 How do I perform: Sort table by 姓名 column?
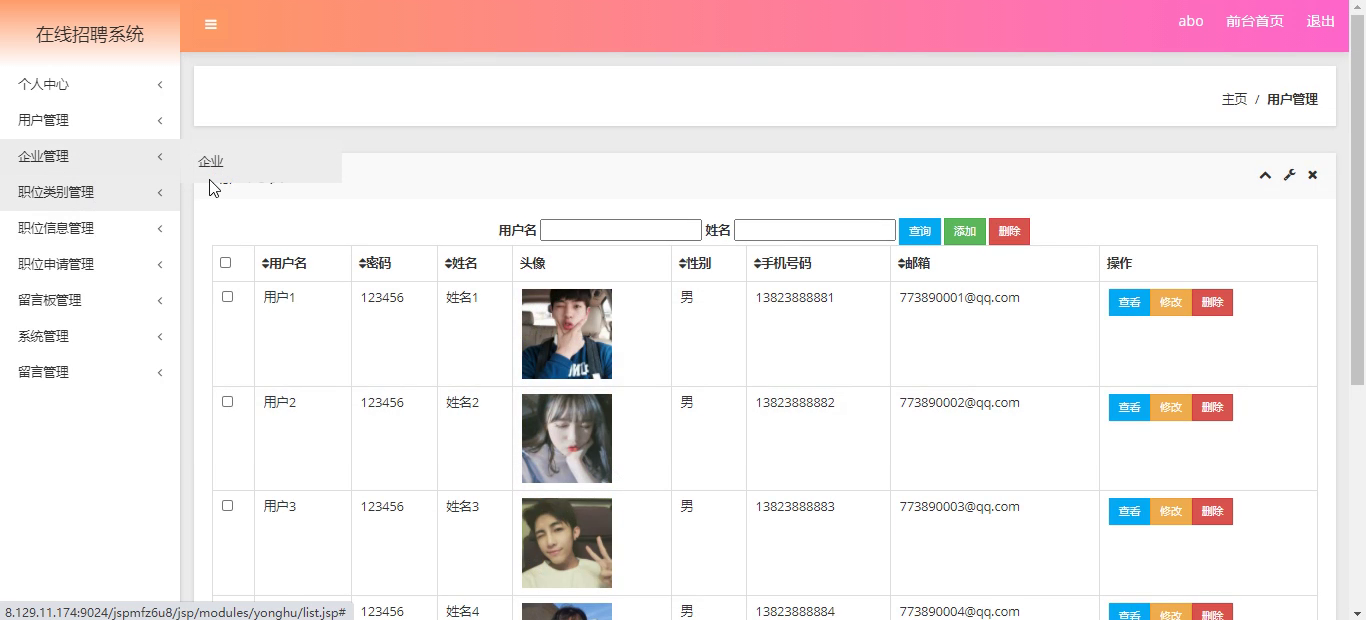[462, 264]
